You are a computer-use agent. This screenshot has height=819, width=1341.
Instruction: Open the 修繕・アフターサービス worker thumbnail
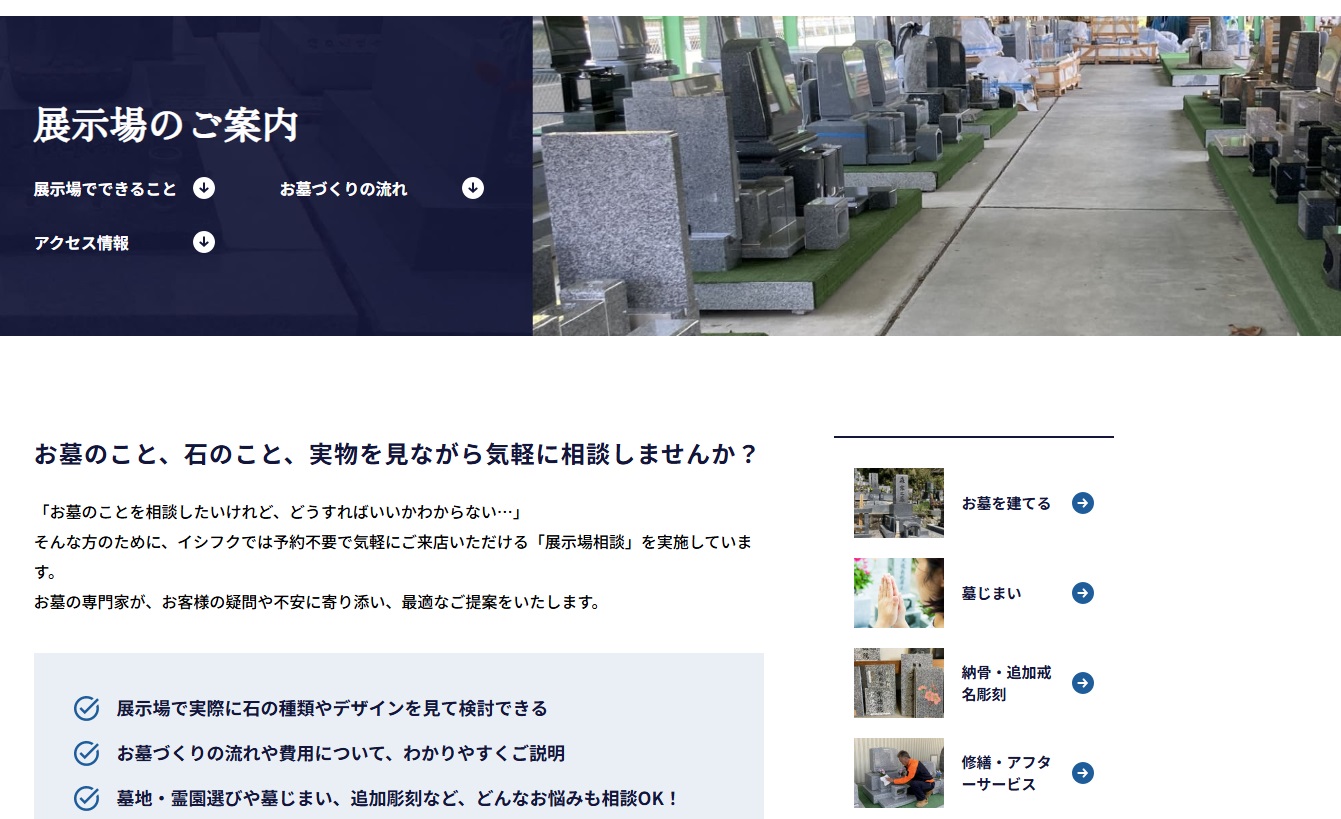point(898,773)
